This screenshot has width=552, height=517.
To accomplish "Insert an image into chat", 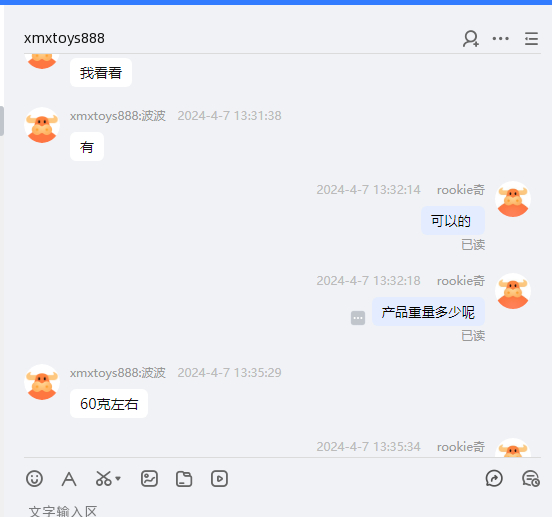I will coord(149,479).
